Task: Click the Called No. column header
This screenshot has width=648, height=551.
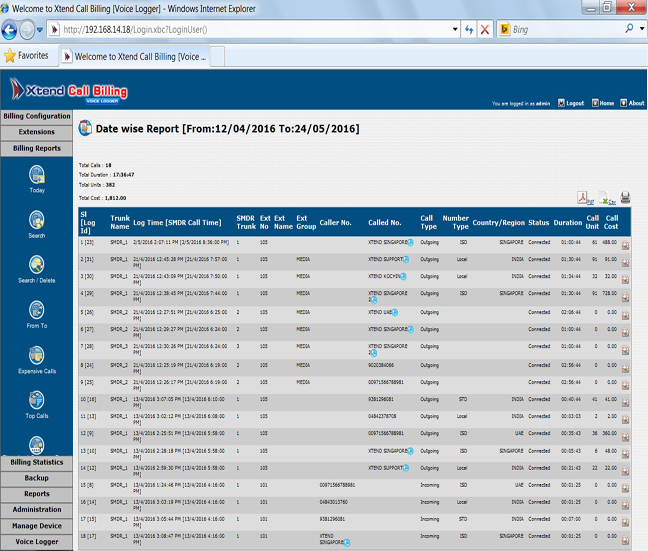Action: point(384,222)
